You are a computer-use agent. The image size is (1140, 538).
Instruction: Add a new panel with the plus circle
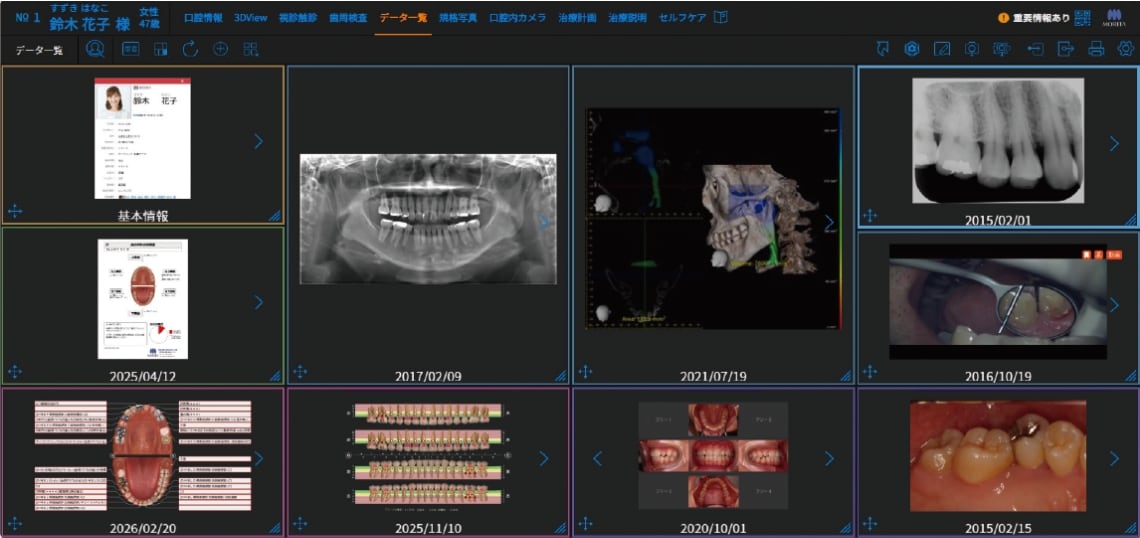tap(220, 49)
